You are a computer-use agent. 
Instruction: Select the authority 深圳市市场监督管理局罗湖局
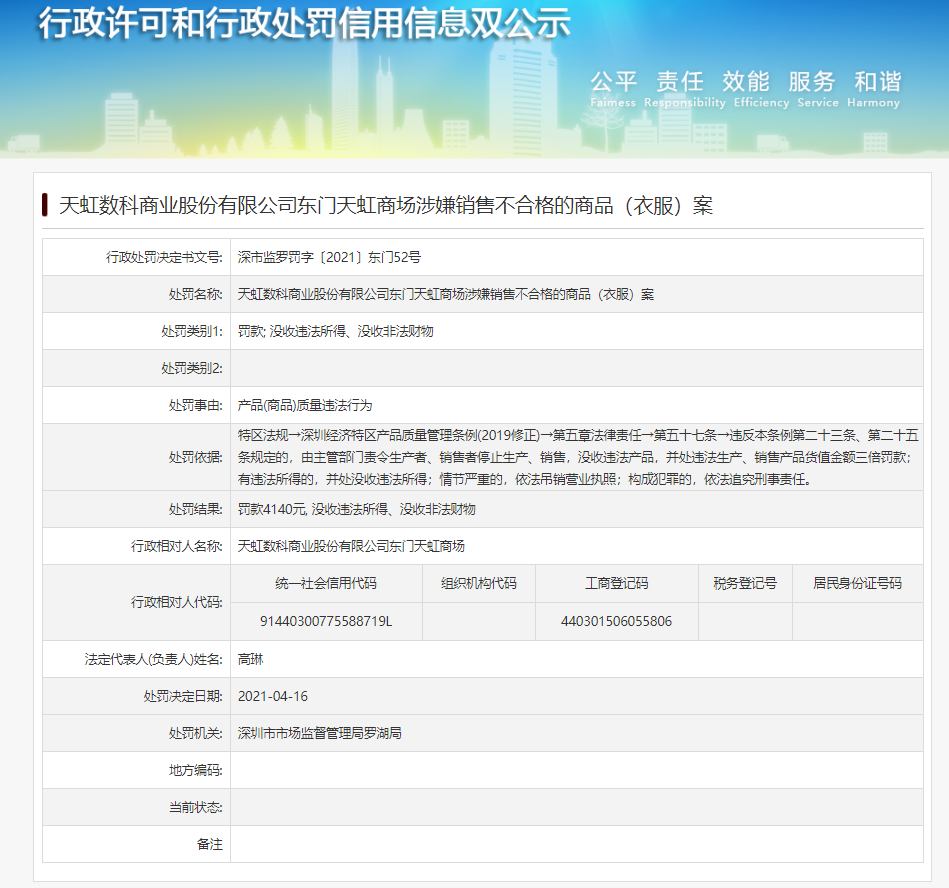[x=320, y=733]
